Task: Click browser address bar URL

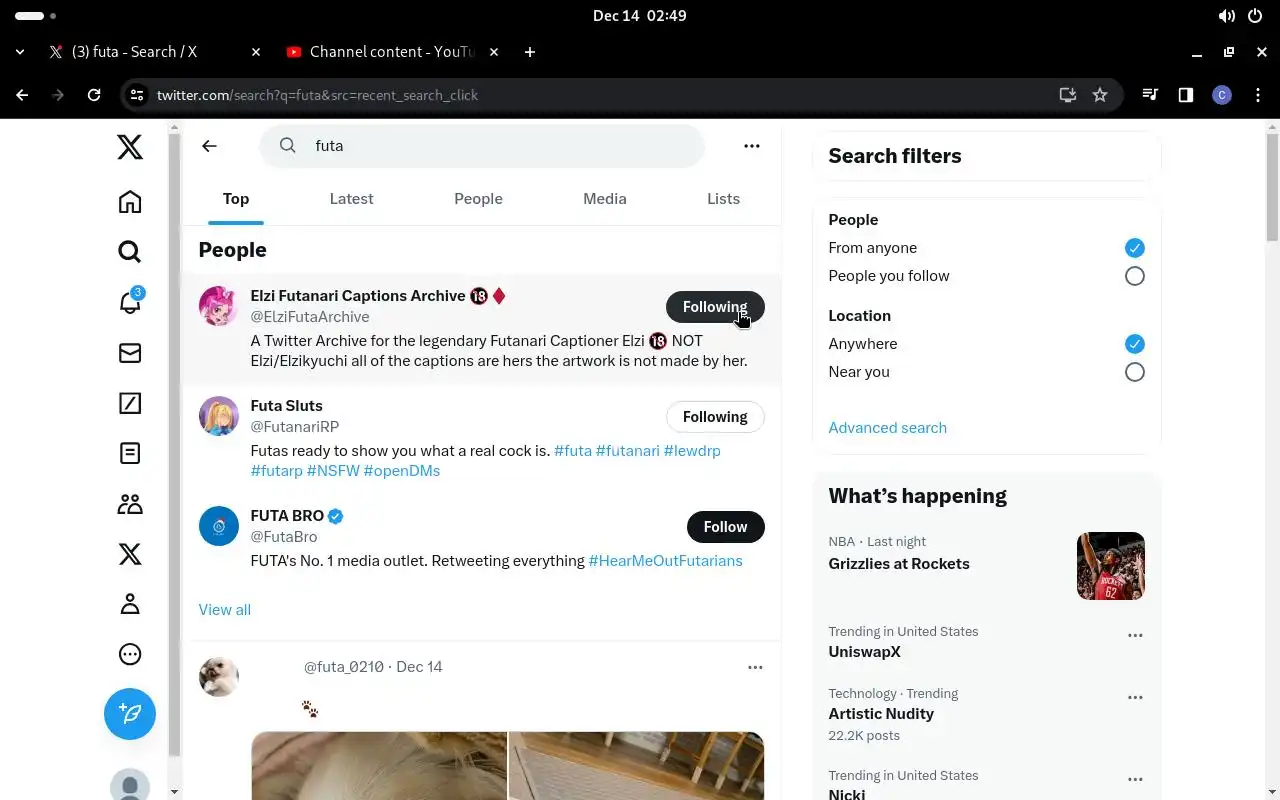Action: tap(318, 95)
